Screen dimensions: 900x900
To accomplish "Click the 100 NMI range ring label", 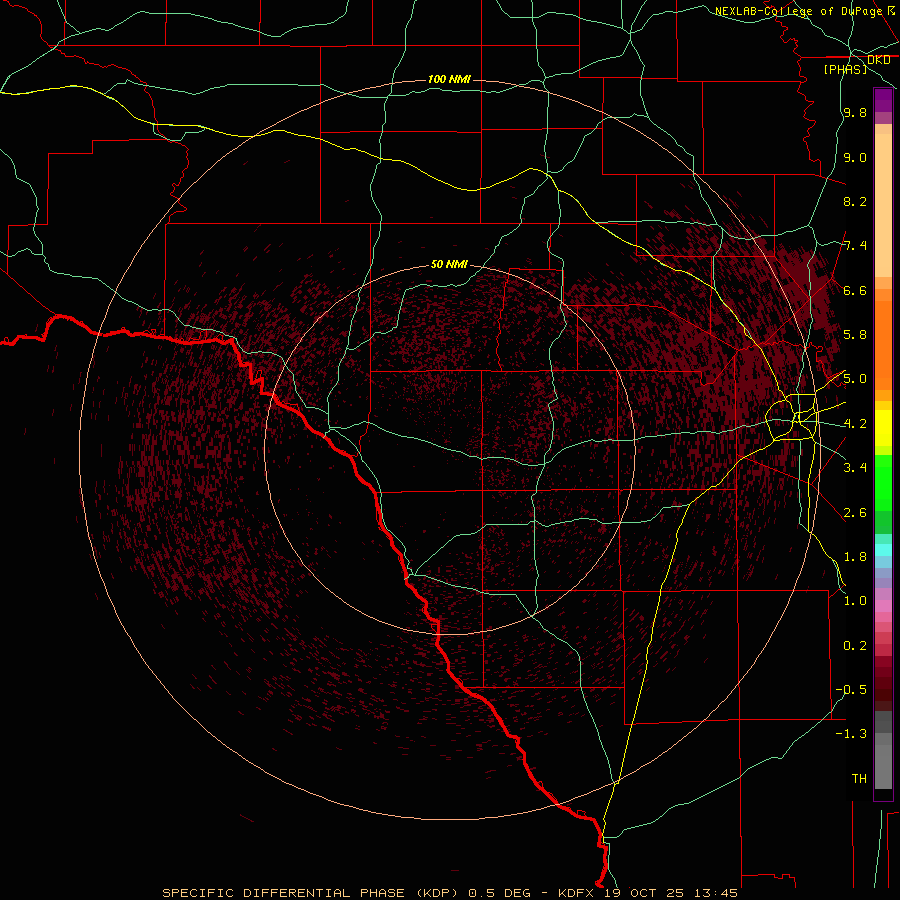I will pos(449,79).
